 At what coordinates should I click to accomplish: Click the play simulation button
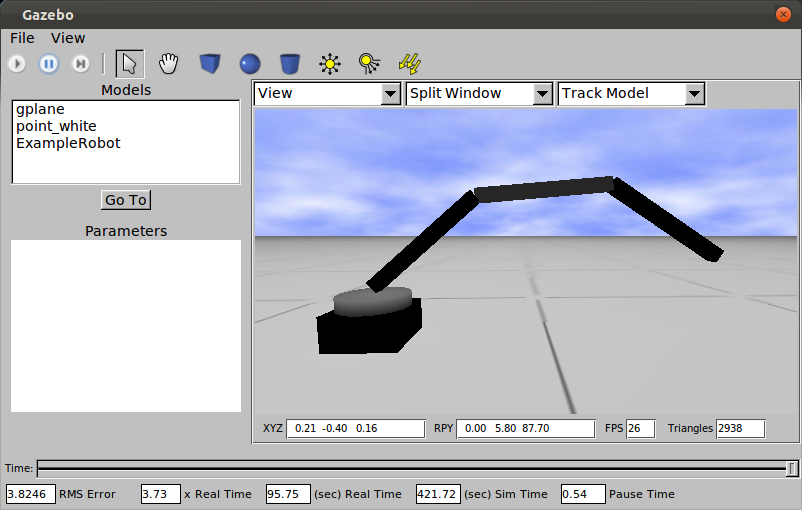click(x=17, y=64)
